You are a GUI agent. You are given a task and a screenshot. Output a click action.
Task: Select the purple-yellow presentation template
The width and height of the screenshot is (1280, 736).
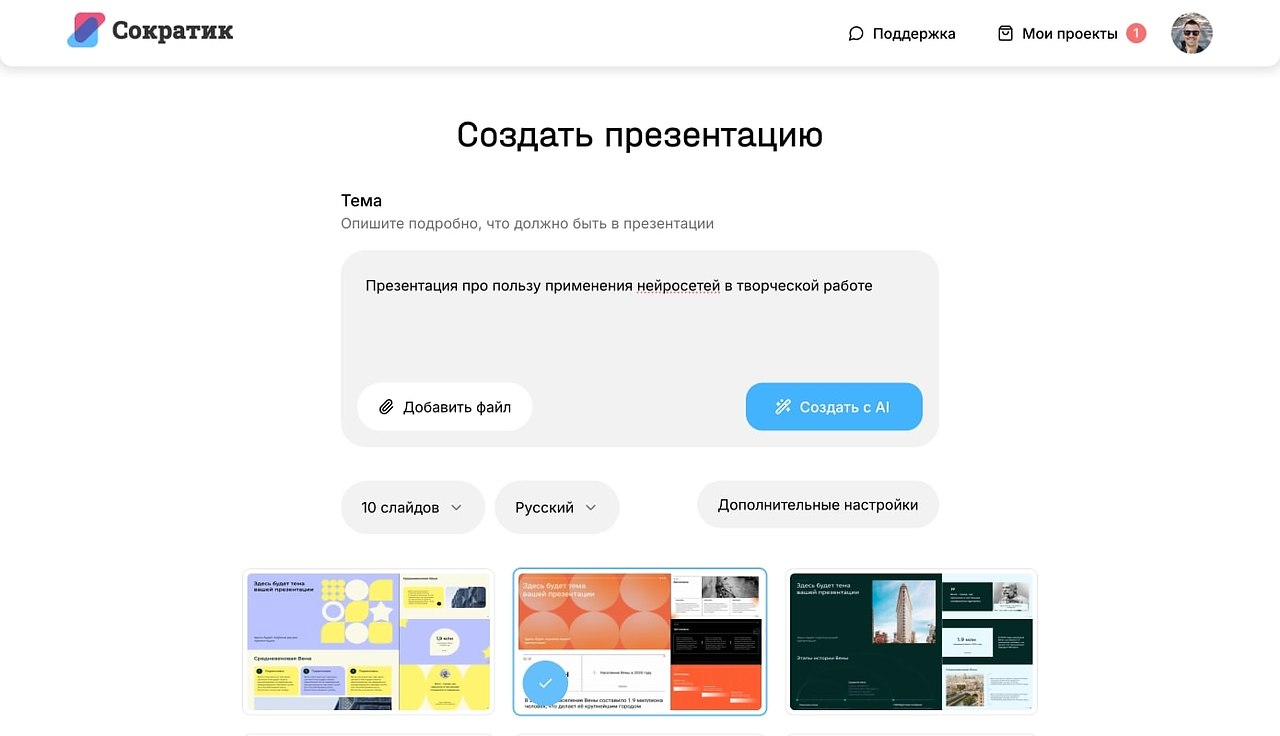pos(368,641)
